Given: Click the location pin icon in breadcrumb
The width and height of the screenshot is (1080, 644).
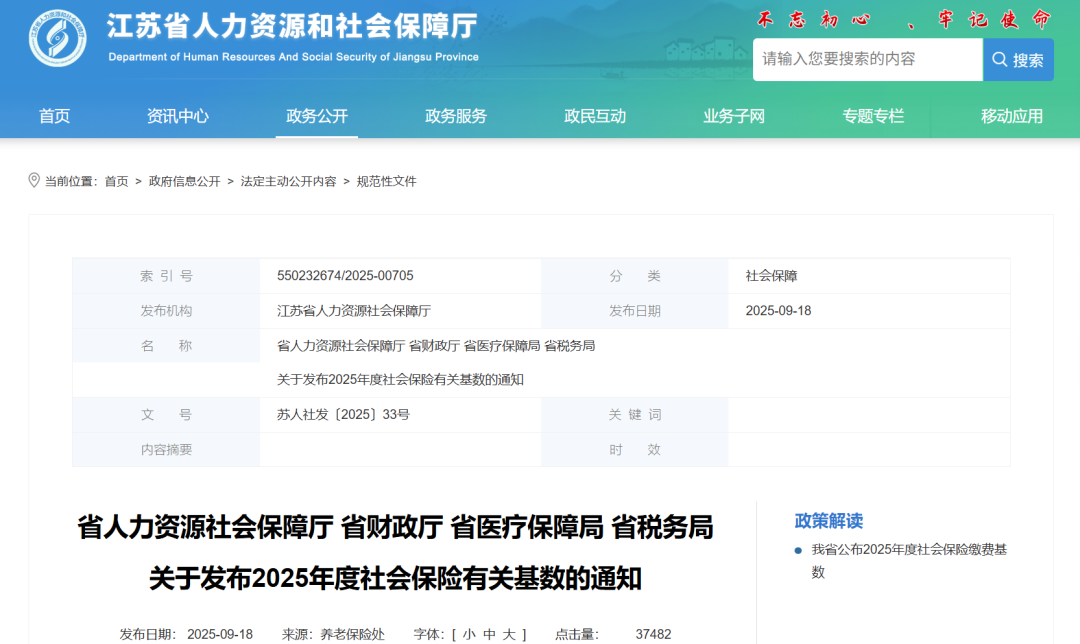Looking at the screenshot, I should tap(34, 181).
